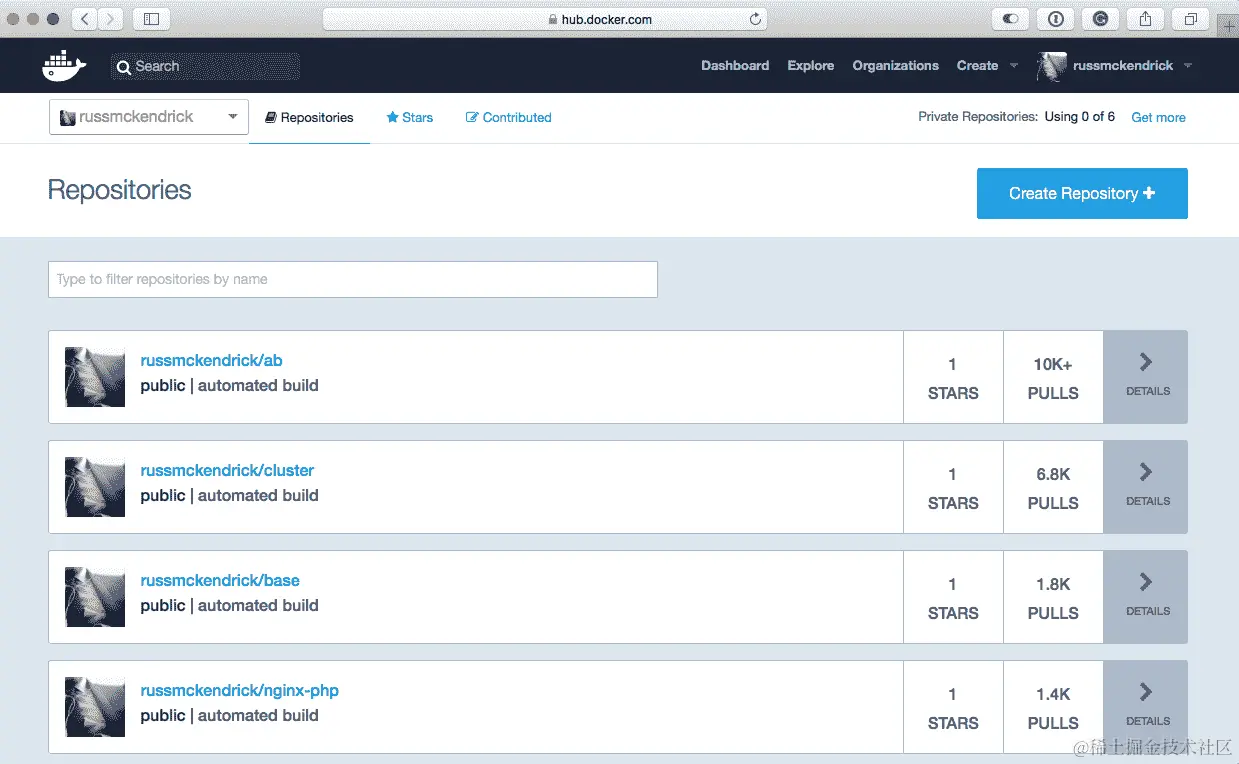1239x764 pixels.
Task: Click the Docker whale logo
Action: (x=64, y=66)
